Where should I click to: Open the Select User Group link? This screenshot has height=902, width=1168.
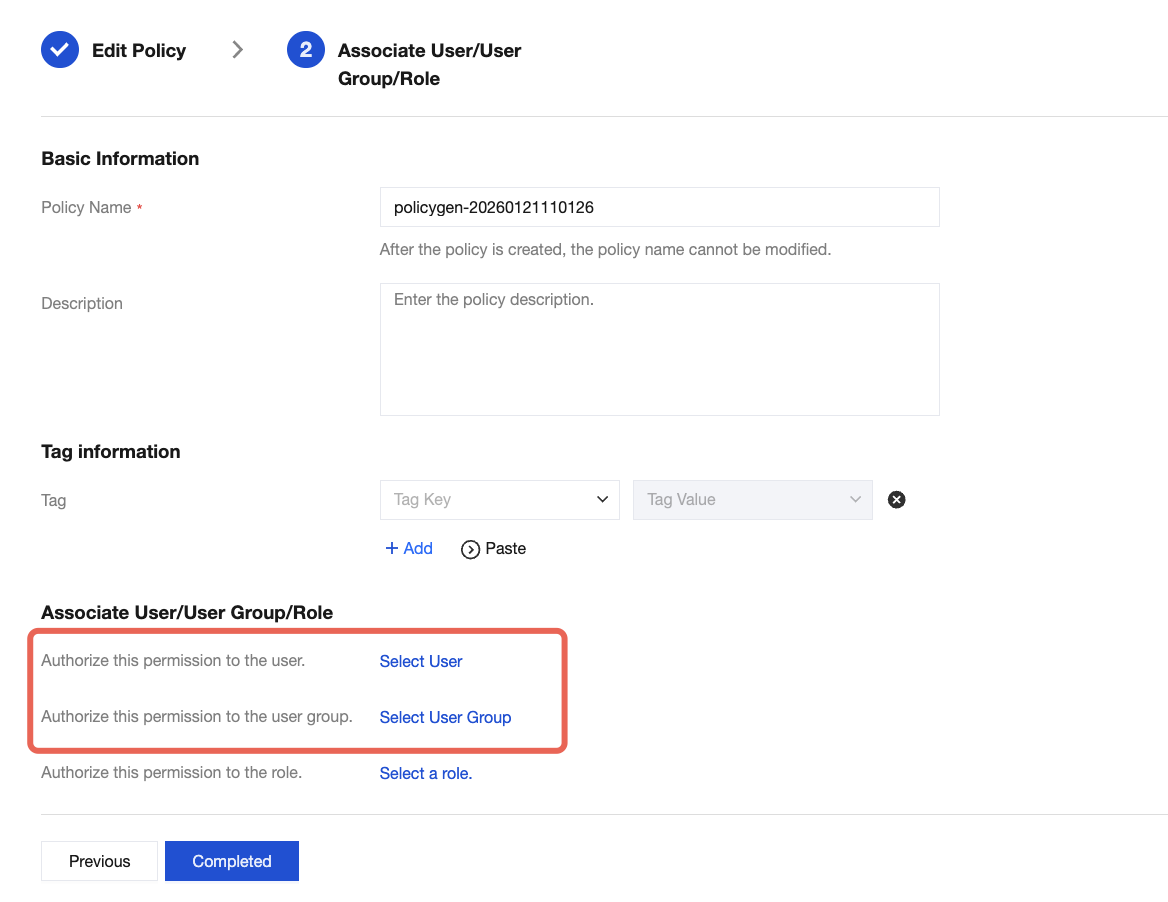[445, 718]
